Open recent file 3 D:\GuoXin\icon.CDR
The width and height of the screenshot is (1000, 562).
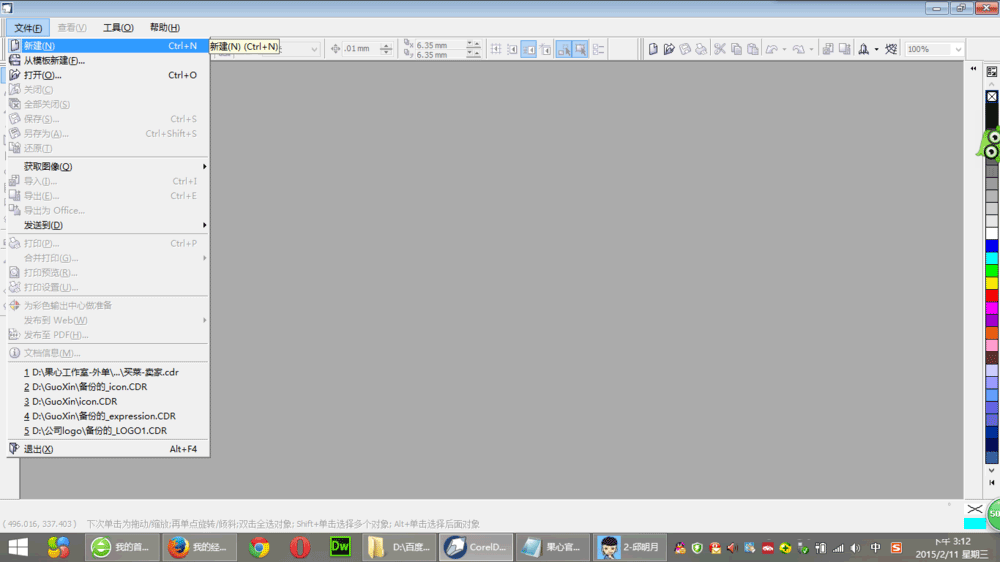[x=108, y=401]
